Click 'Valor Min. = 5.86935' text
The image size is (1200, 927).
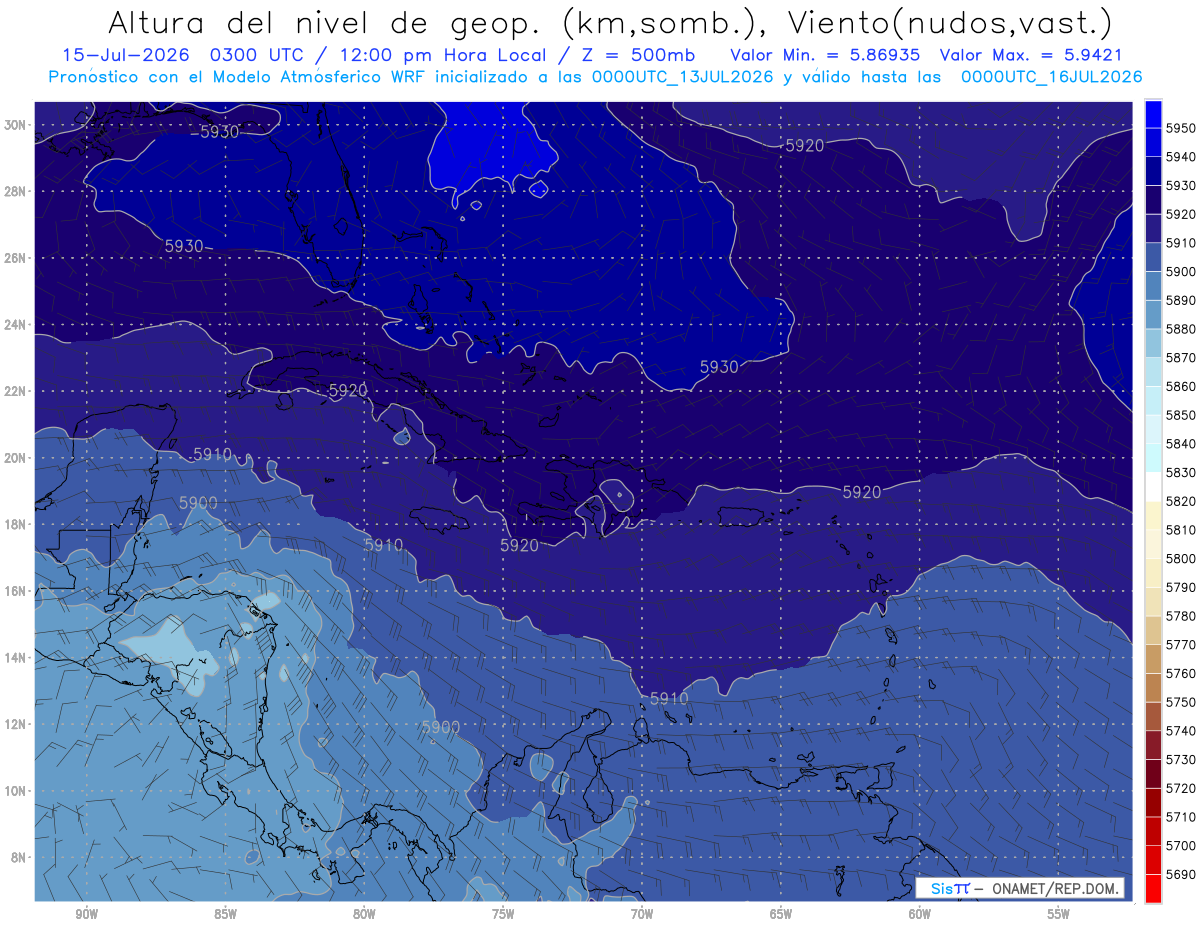(825, 55)
